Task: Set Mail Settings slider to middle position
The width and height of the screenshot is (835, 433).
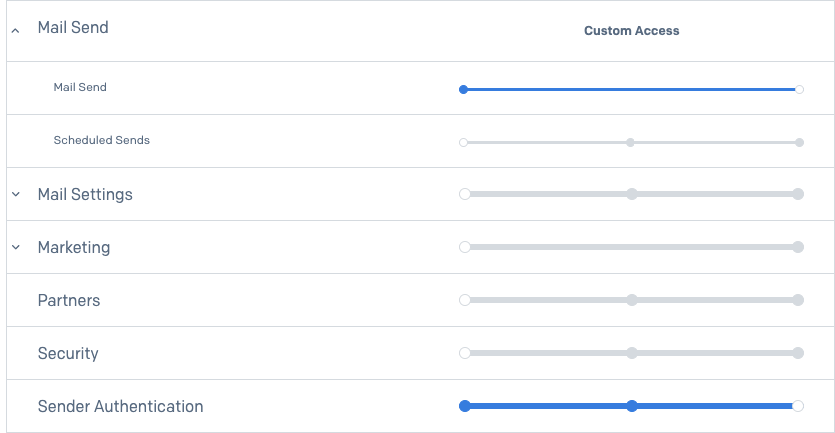Action: pos(631,194)
